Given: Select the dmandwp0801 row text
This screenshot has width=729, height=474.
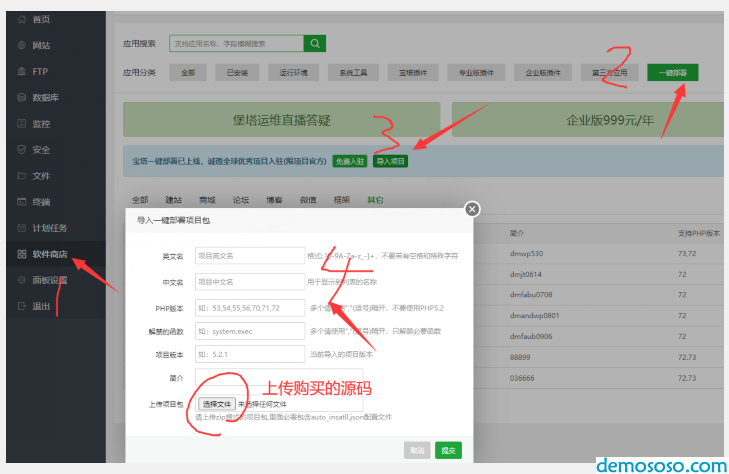Looking at the screenshot, I should (x=535, y=316).
